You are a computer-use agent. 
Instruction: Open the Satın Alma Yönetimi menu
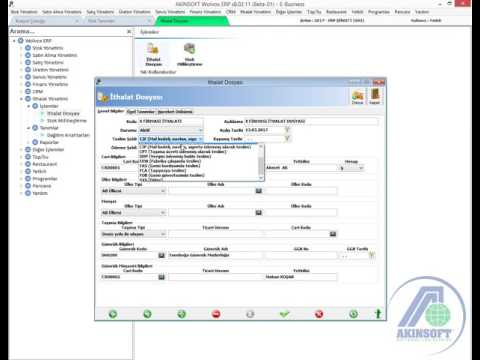coord(62,12)
